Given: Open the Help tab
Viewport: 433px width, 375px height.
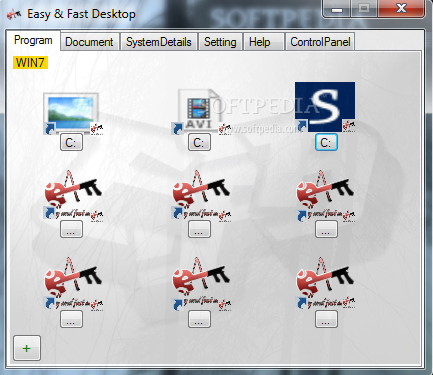Looking at the screenshot, I should [x=263, y=42].
